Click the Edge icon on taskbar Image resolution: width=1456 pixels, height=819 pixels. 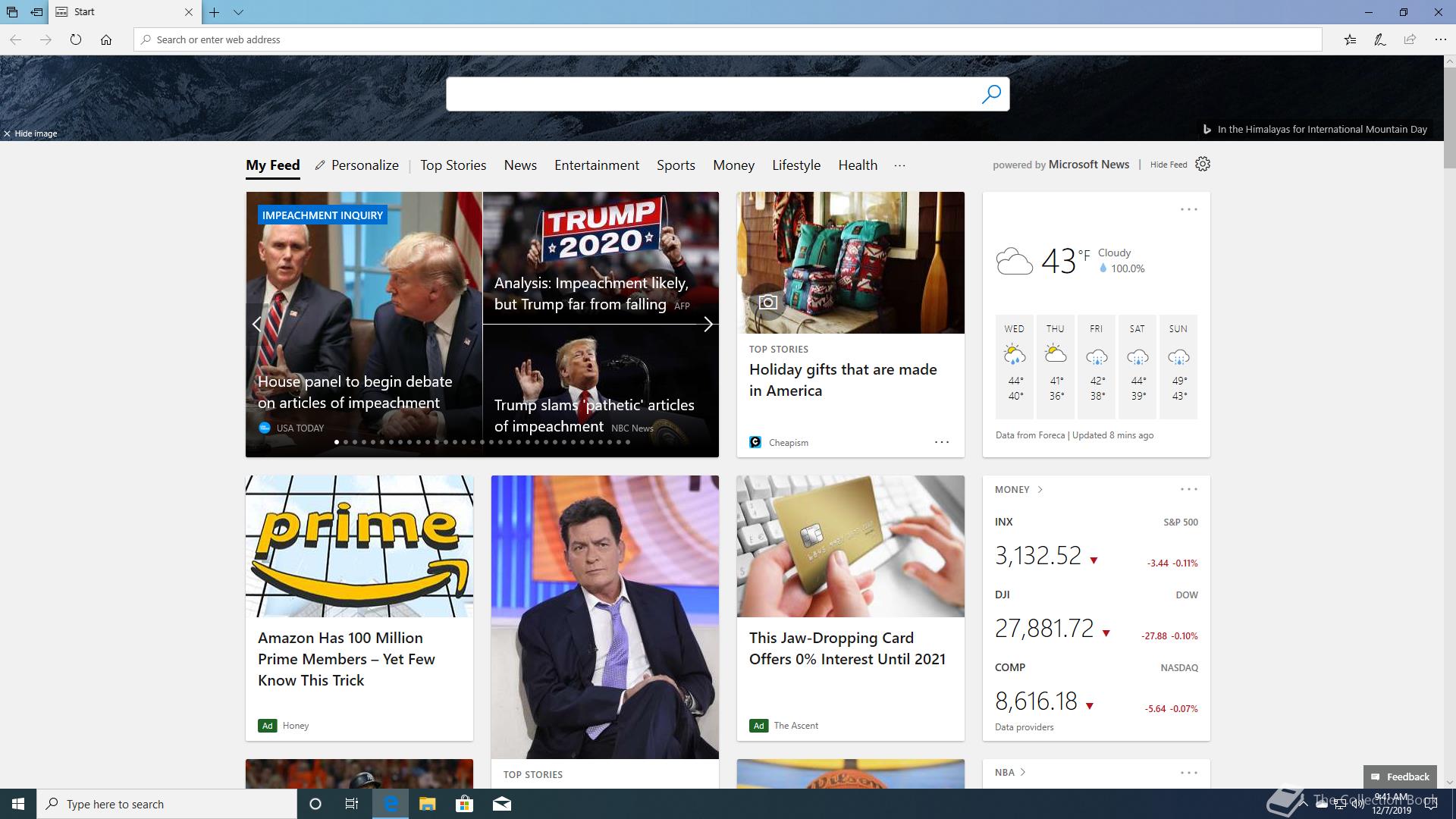pyautogui.click(x=391, y=804)
